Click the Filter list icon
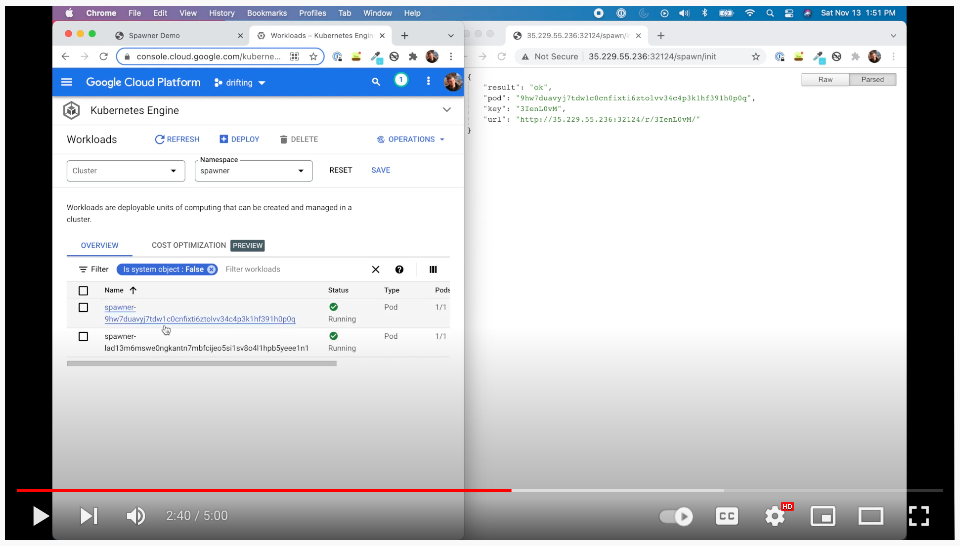Viewport: 960px width, 546px height. 83,269
